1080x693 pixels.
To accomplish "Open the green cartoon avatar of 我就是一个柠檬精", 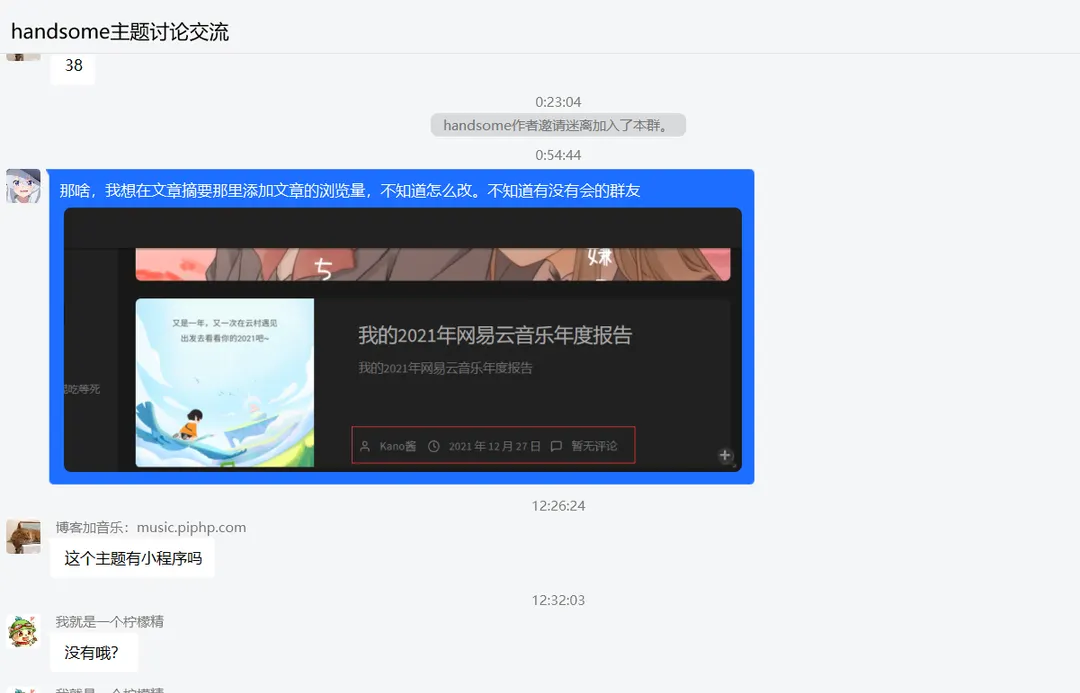I will point(23,631).
